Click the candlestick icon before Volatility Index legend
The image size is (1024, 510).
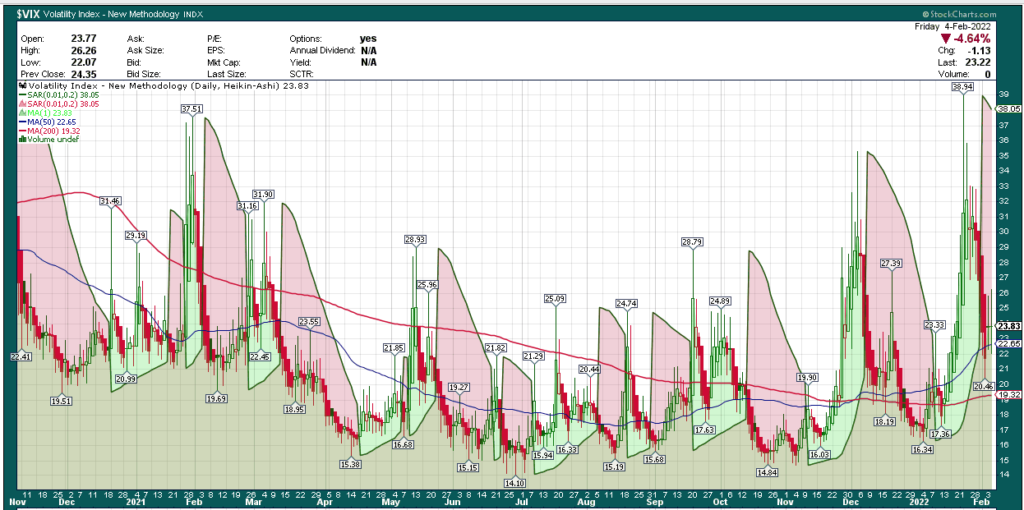click(x=21, y=85)
